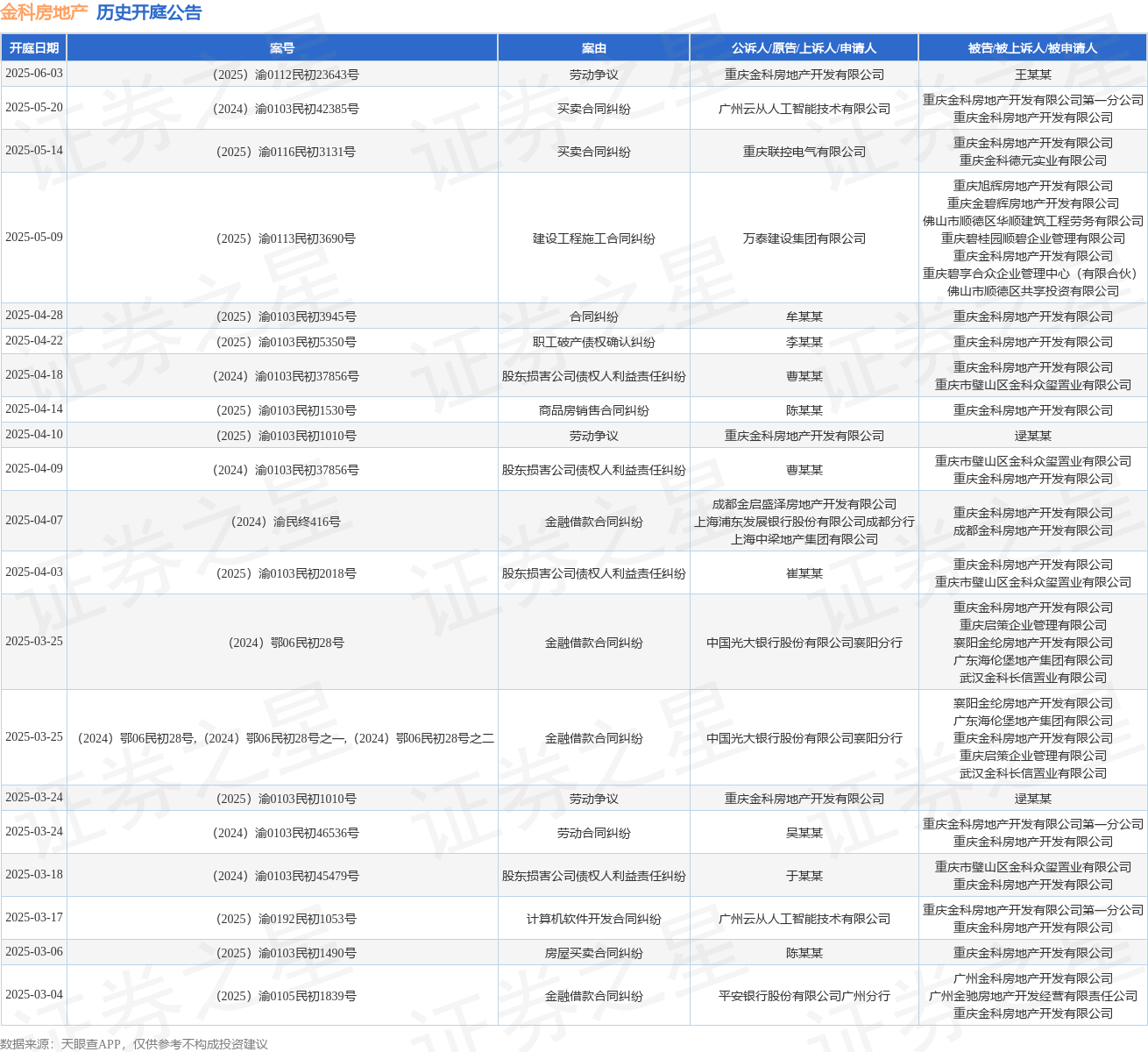Click the 商品房销售合同纠纷 cause cell
This screenshot has height=1052, width=1148.
click(x=594, y=410)
